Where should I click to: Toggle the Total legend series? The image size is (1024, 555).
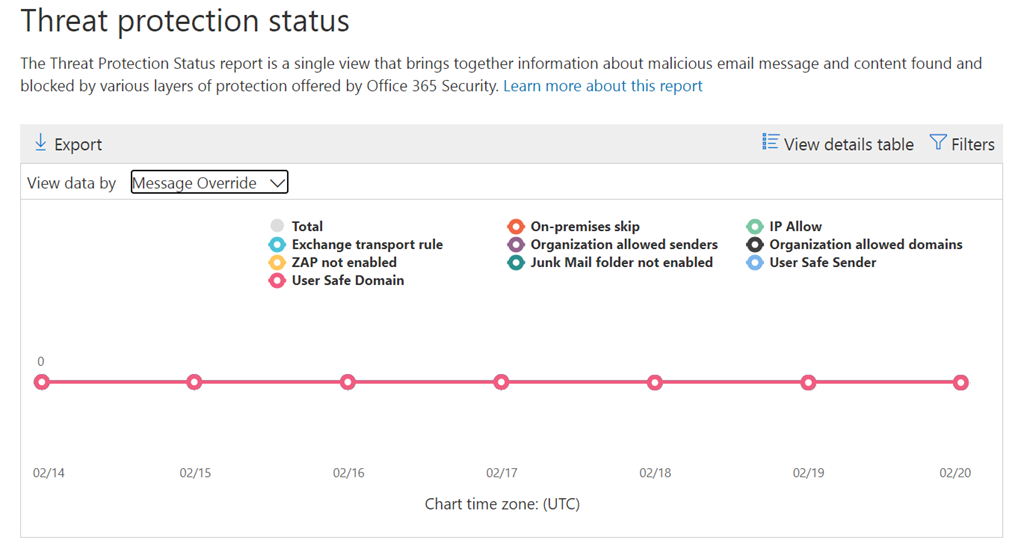(277, 227)
